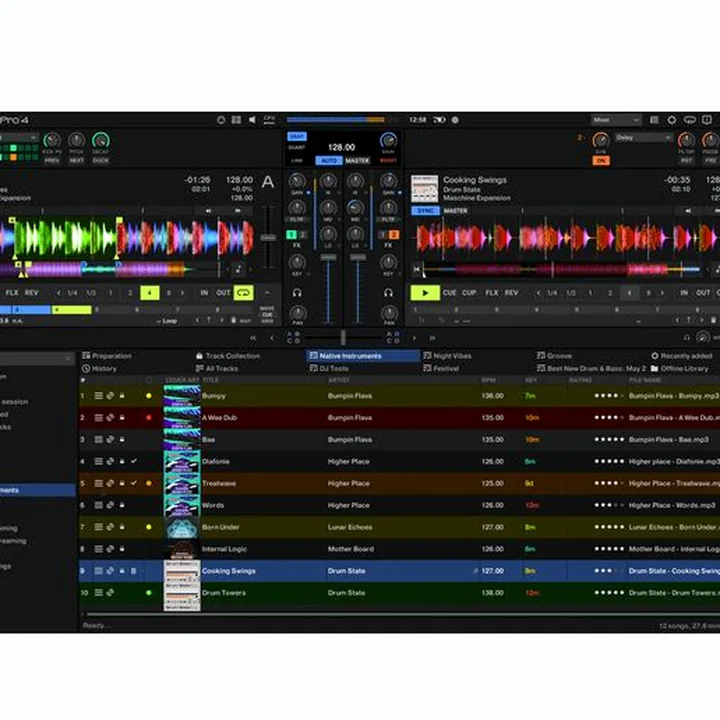This screenshot has height=720, width=720.
Task: Toggle SYNC on deck B
Action: [425, 211]
